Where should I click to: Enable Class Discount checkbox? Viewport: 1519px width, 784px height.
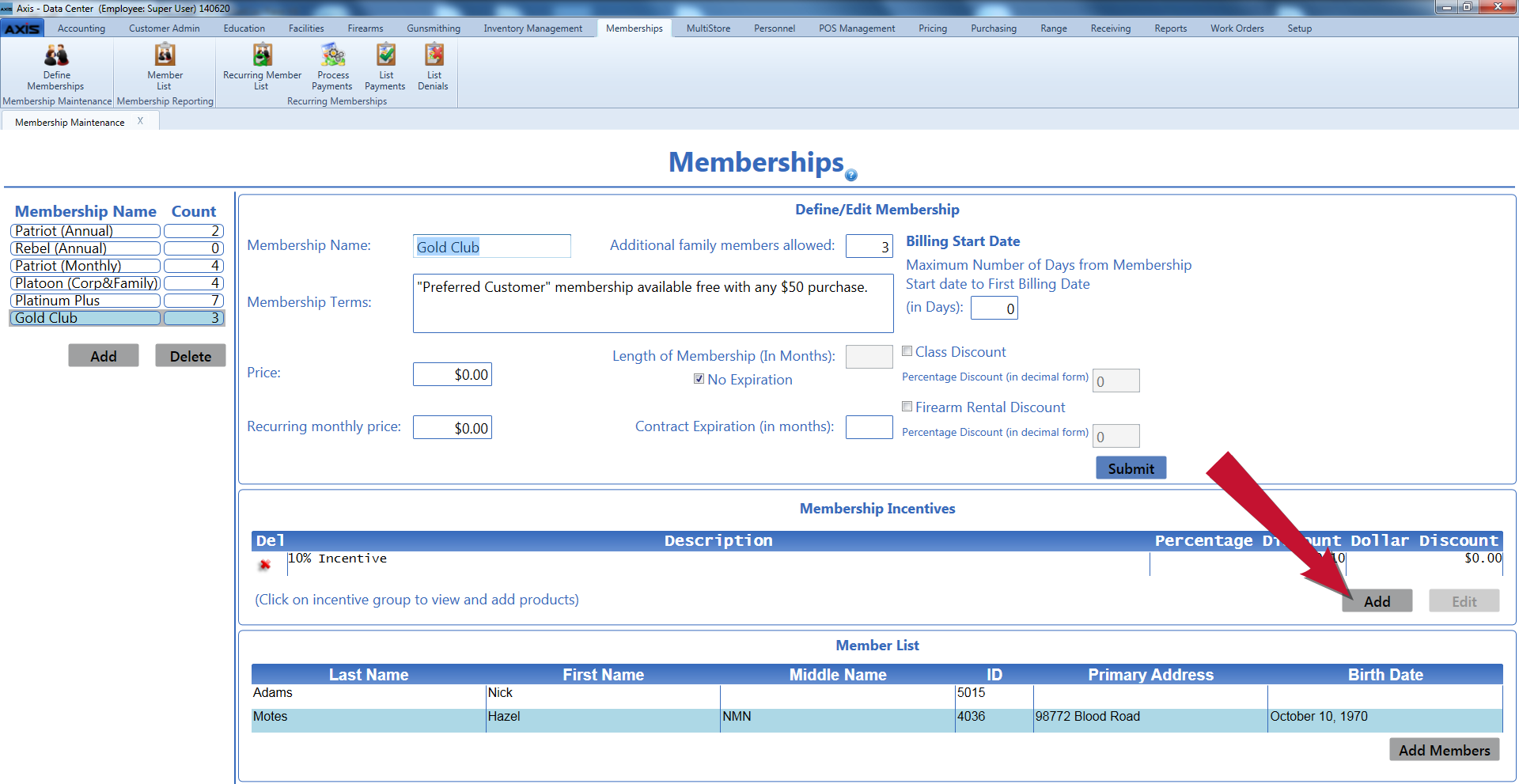point(907,351)
